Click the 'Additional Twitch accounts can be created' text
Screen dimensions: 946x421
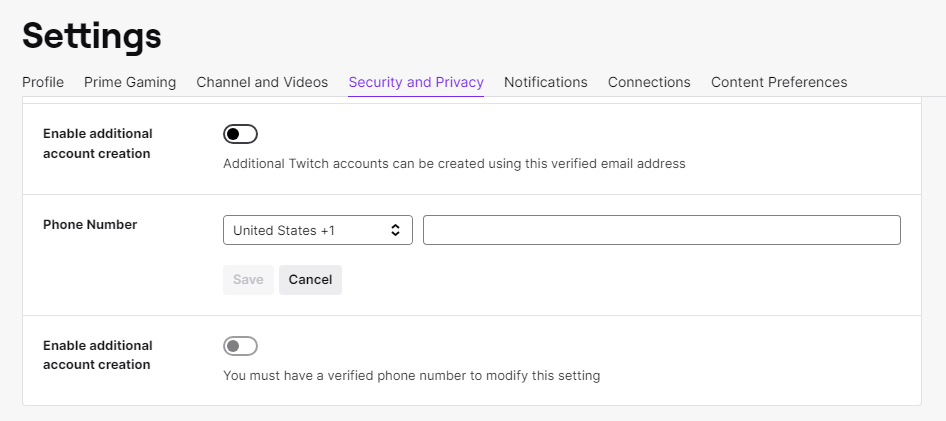[x=454, y=163]
